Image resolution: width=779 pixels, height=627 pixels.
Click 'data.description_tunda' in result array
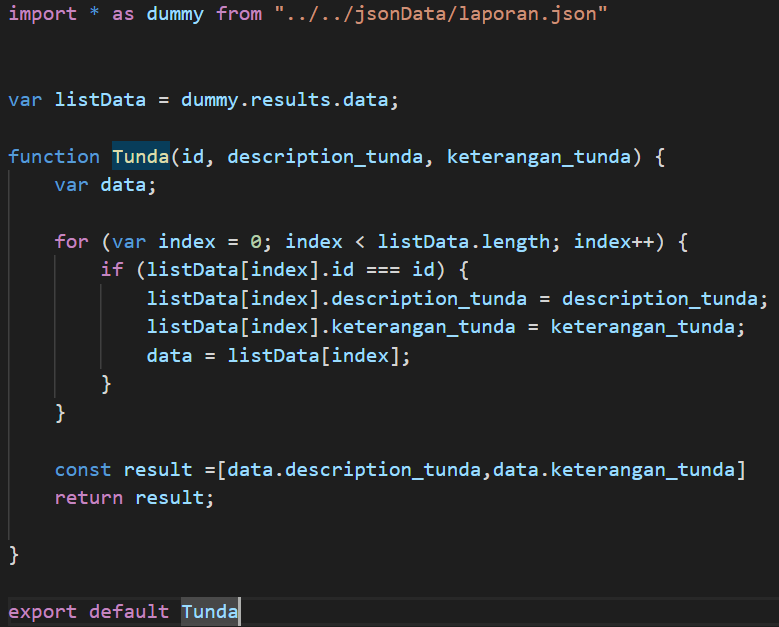click(354, 470)
